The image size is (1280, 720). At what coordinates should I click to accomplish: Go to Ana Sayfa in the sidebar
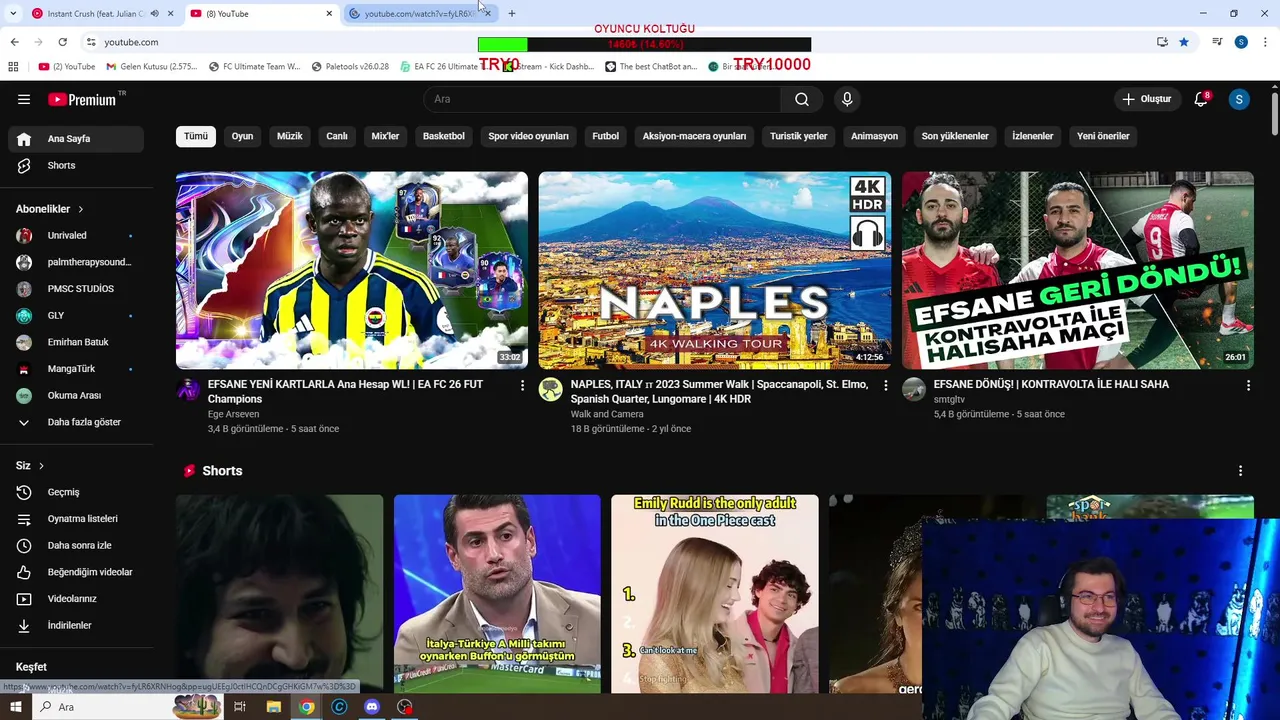tap(76, 139)
